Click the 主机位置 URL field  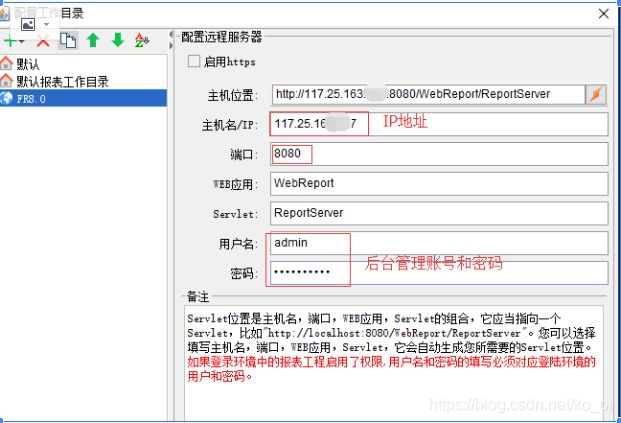pyautogui.click(x=428, y=94)
